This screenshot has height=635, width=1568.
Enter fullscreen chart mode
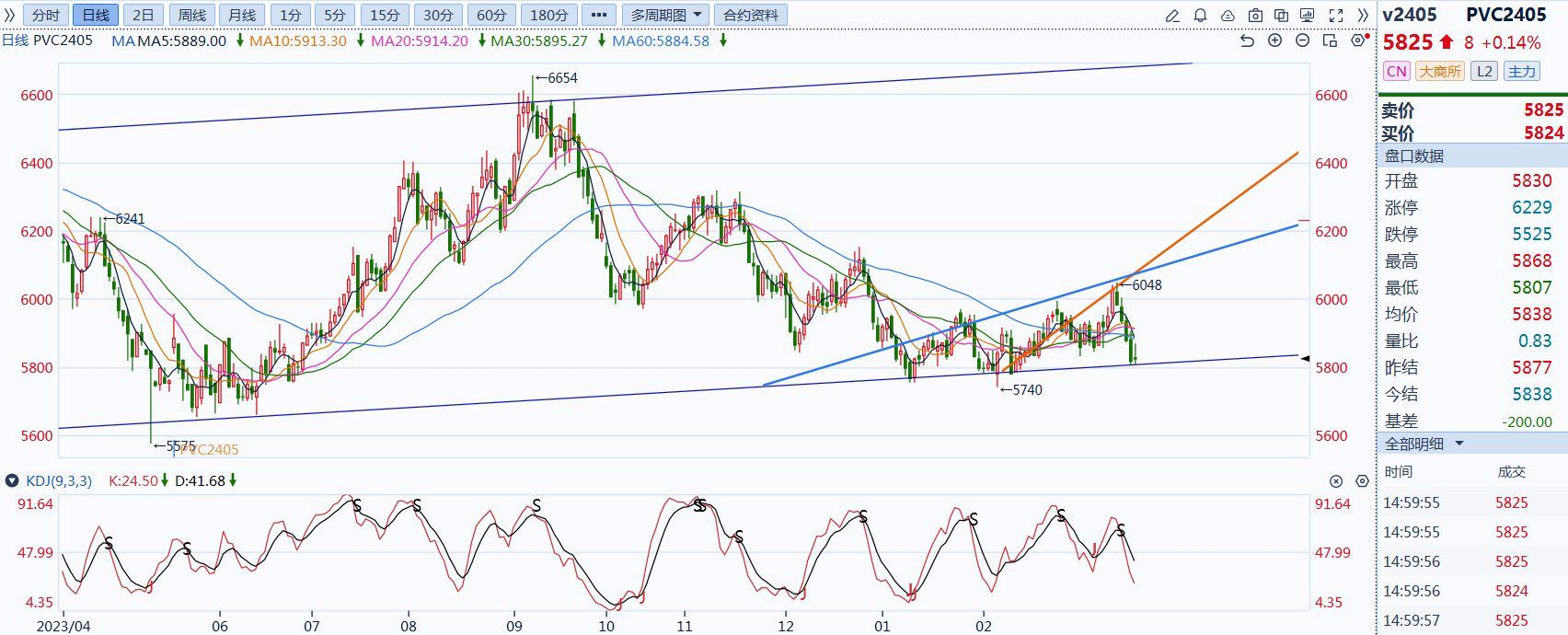pos(1336,16)
